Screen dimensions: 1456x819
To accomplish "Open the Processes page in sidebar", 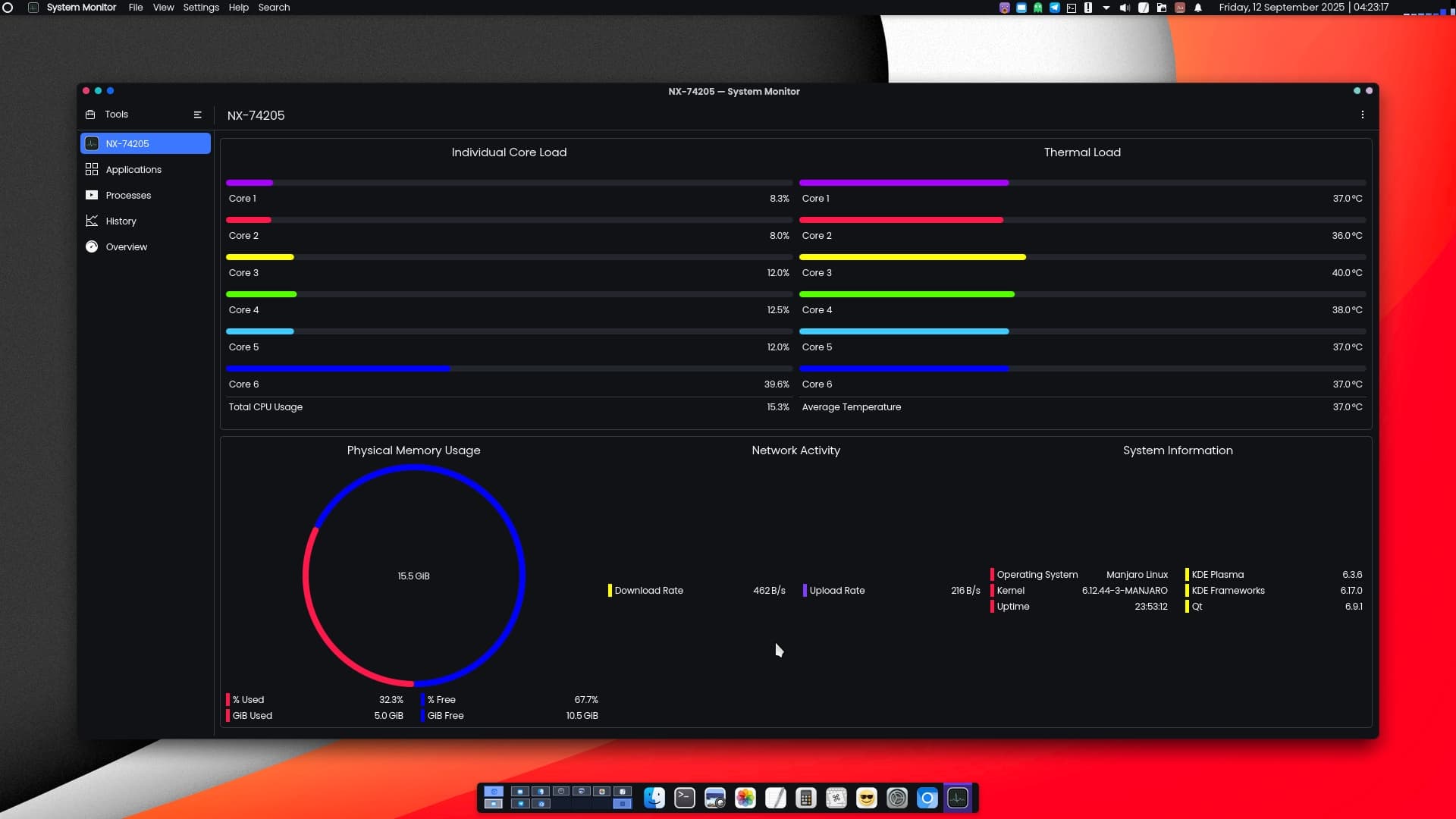I will click(128, 195).
